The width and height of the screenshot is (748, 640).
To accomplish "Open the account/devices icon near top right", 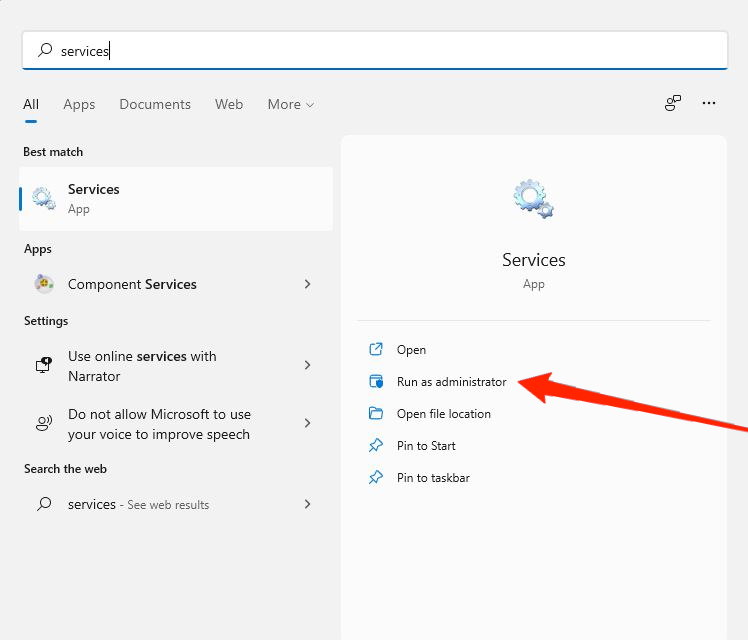I will (x=673, y=103).
